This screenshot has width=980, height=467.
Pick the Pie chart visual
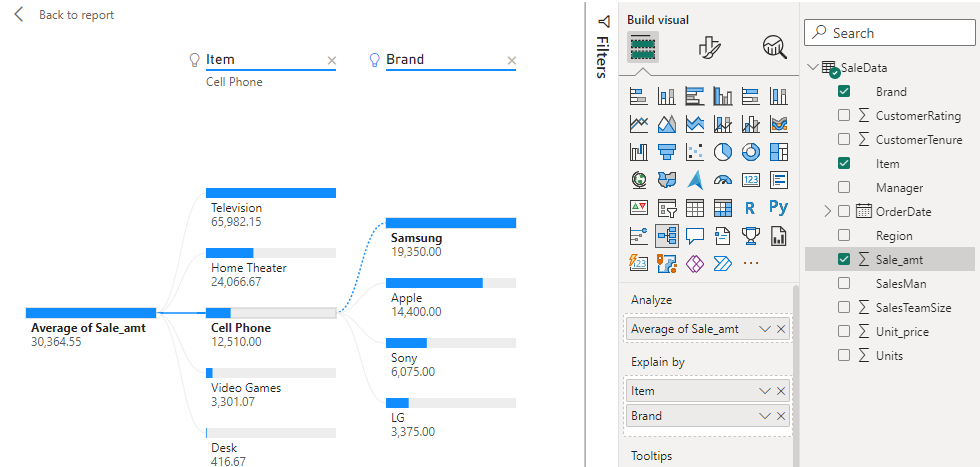tap(723, 152)
